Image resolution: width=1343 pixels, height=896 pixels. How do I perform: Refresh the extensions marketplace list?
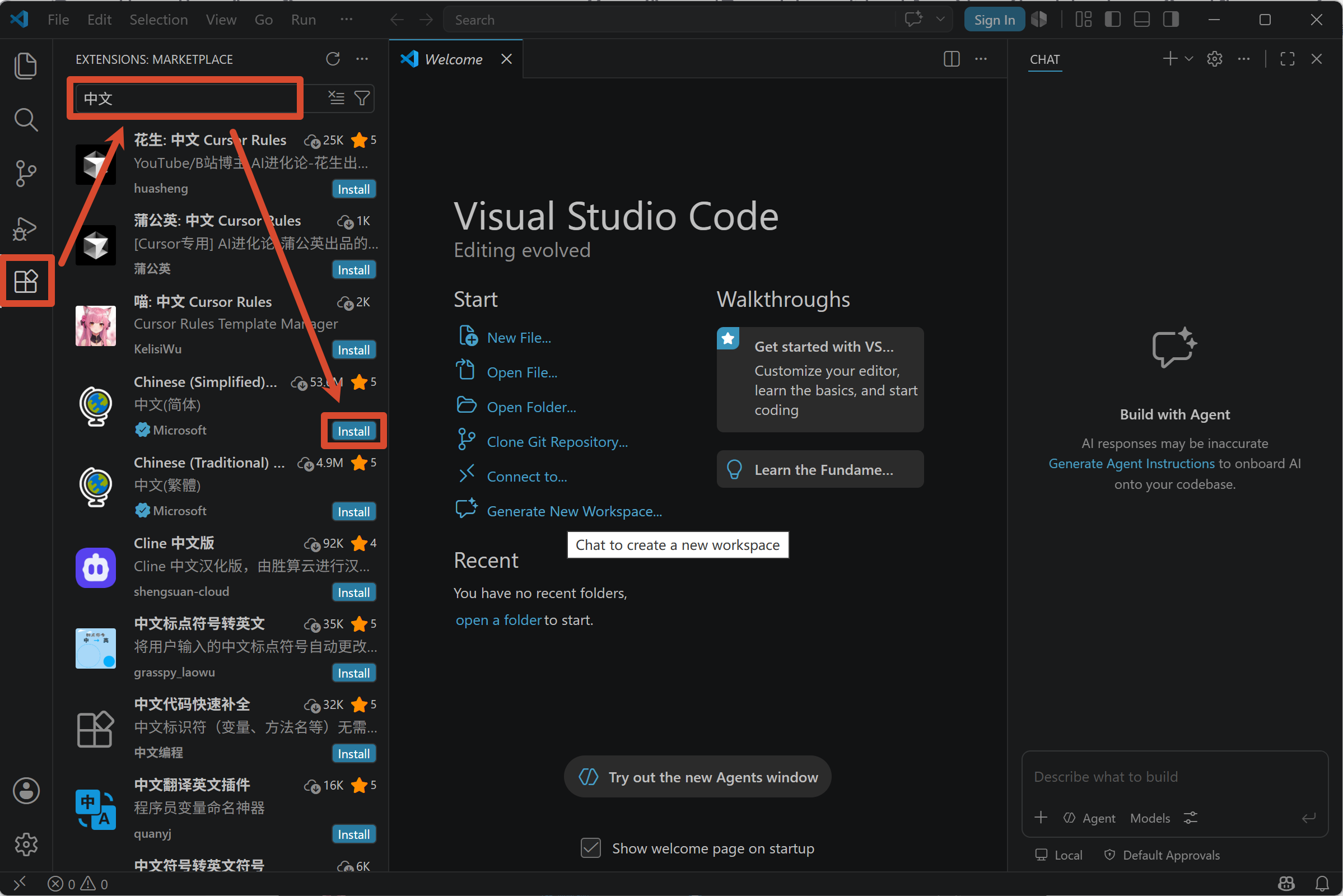pos(333,59)
